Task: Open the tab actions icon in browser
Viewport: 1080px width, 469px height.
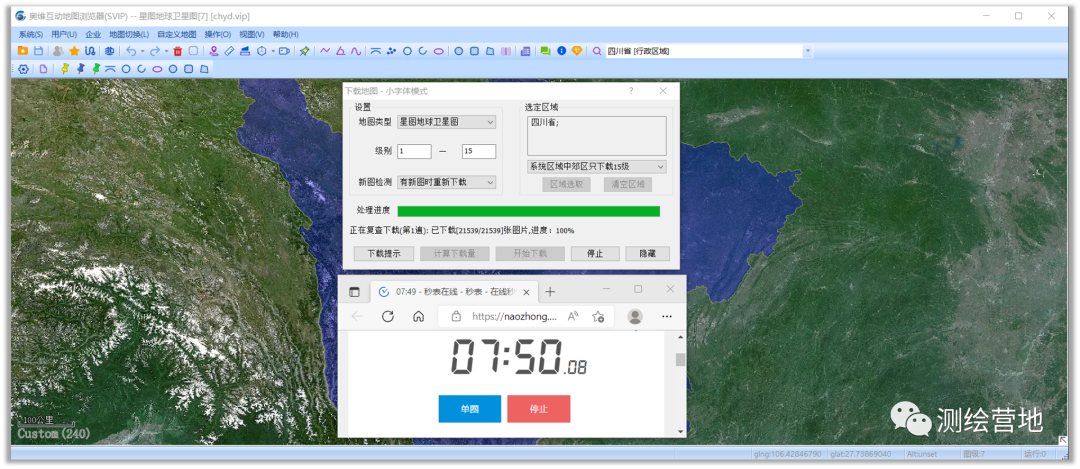Action: (354, 292)
